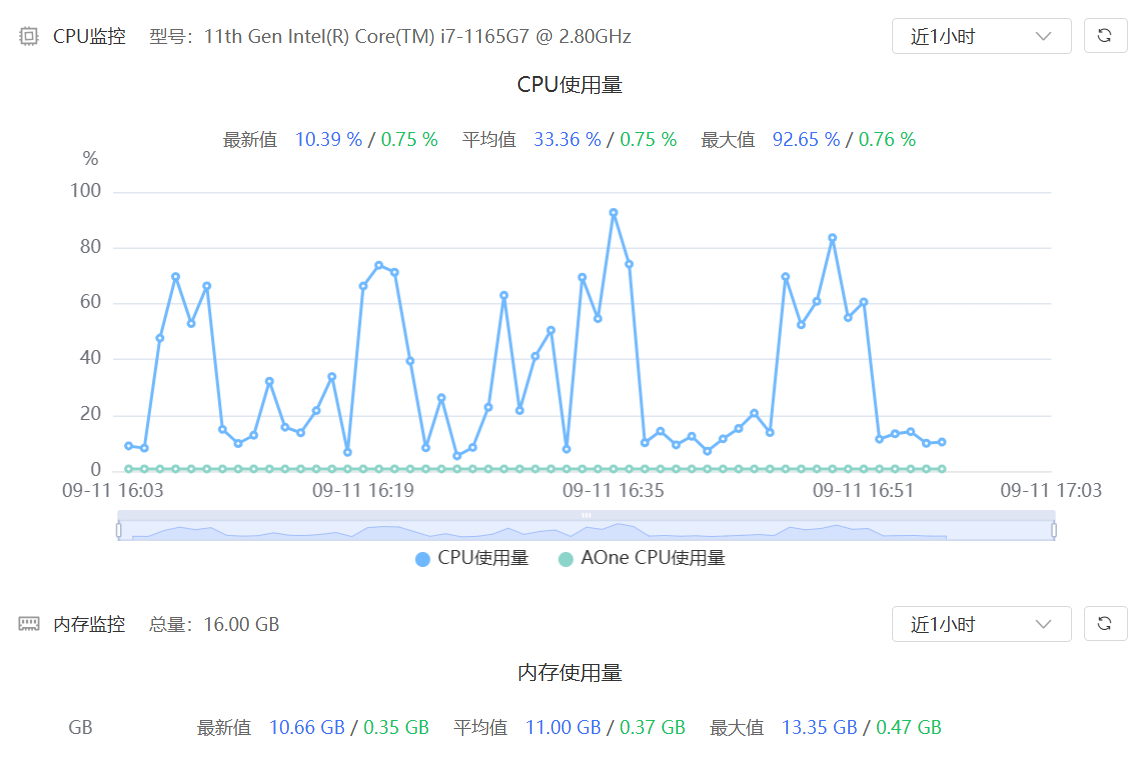The height and width of the screenshot is (769, 1144).
Task: Click the peak data point near 92%
Action: (x=614, y=213)
